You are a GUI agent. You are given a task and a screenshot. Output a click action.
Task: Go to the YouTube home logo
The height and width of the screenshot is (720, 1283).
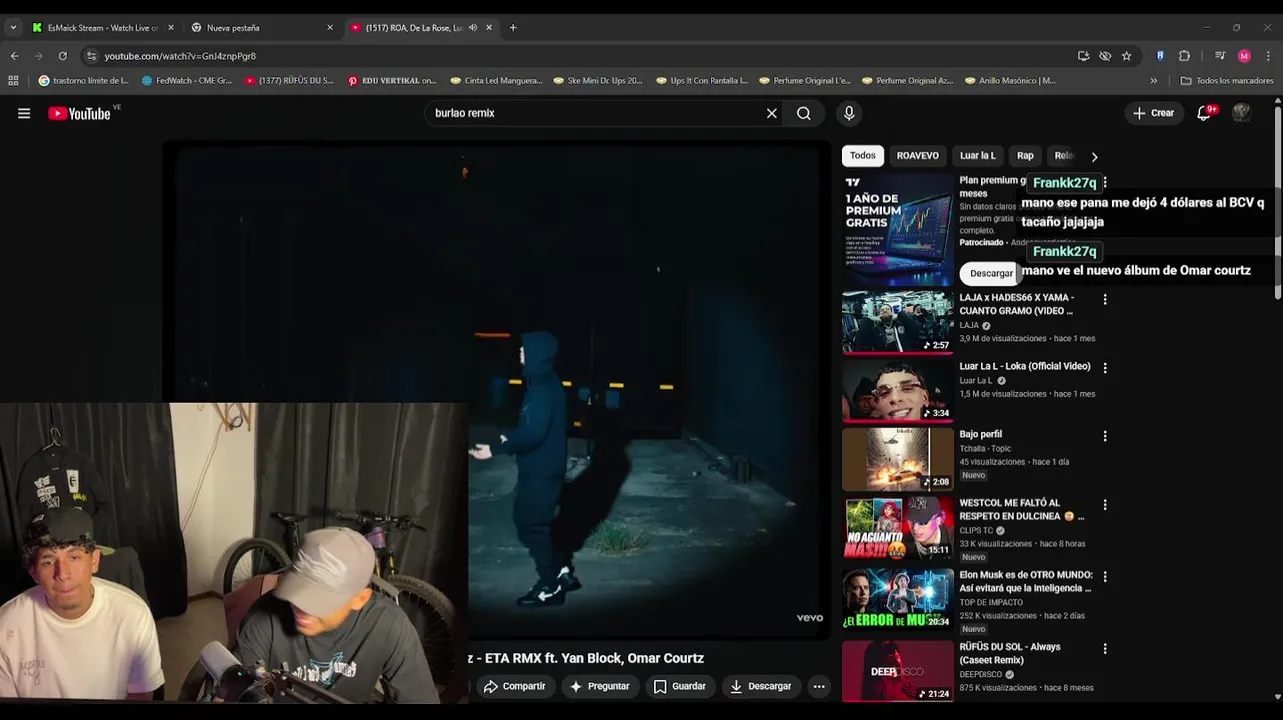pos(79,113)
